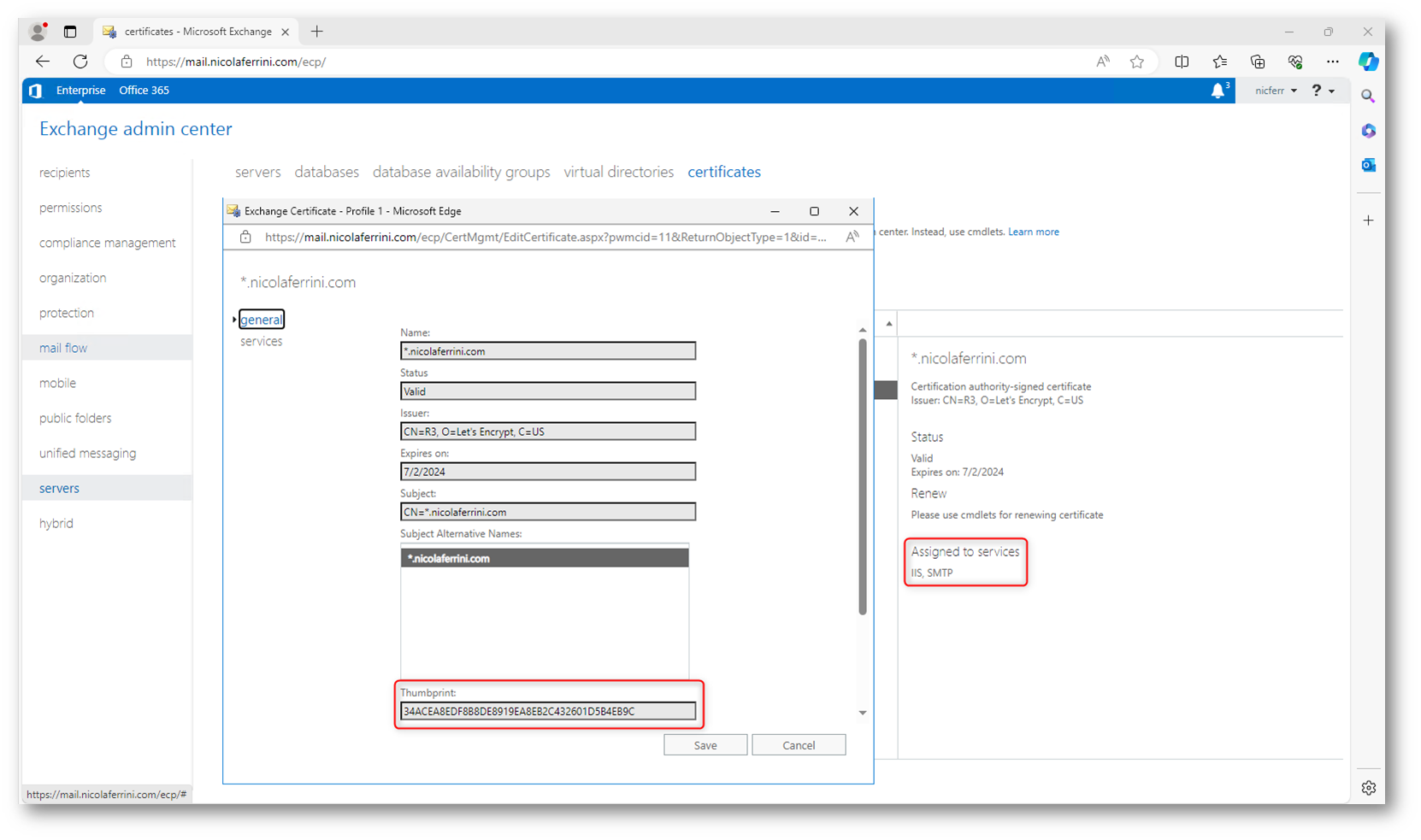This screenshot has width=1421, height=840.
Task: Click the sidebar search magnifier icon
Action: coord(1368,97)
